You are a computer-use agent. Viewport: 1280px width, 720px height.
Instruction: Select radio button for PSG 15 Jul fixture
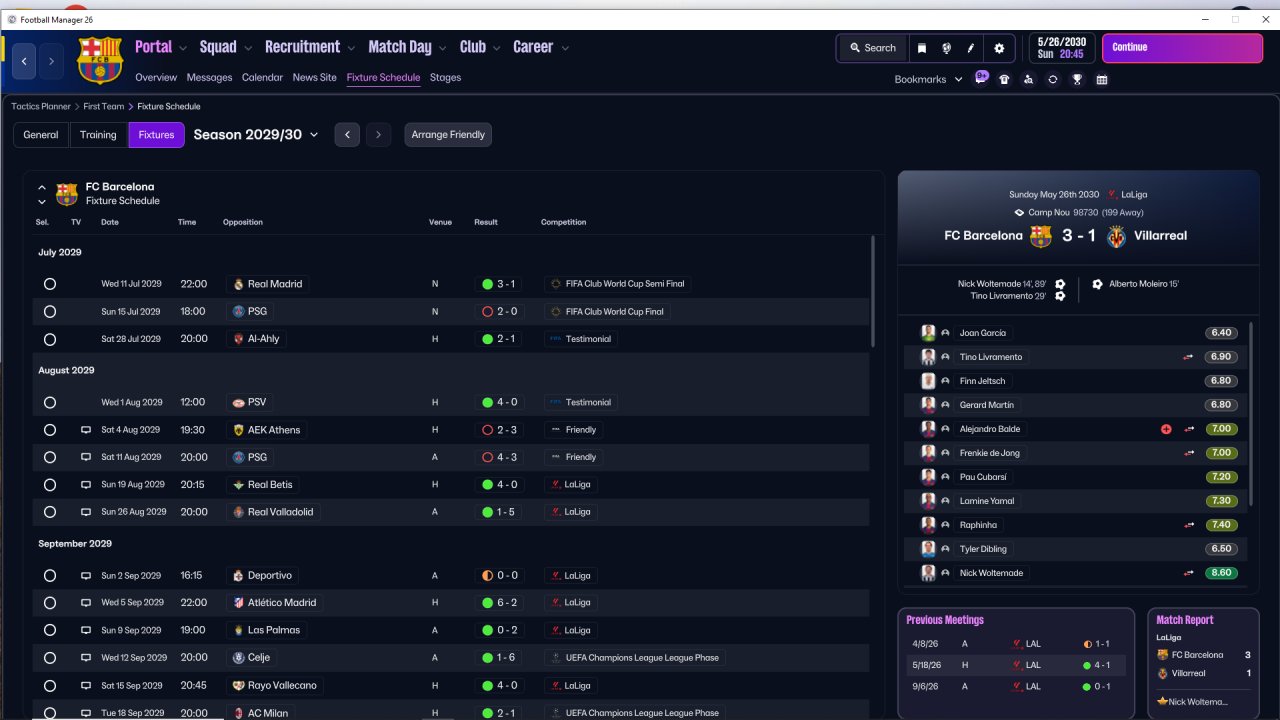50,312
